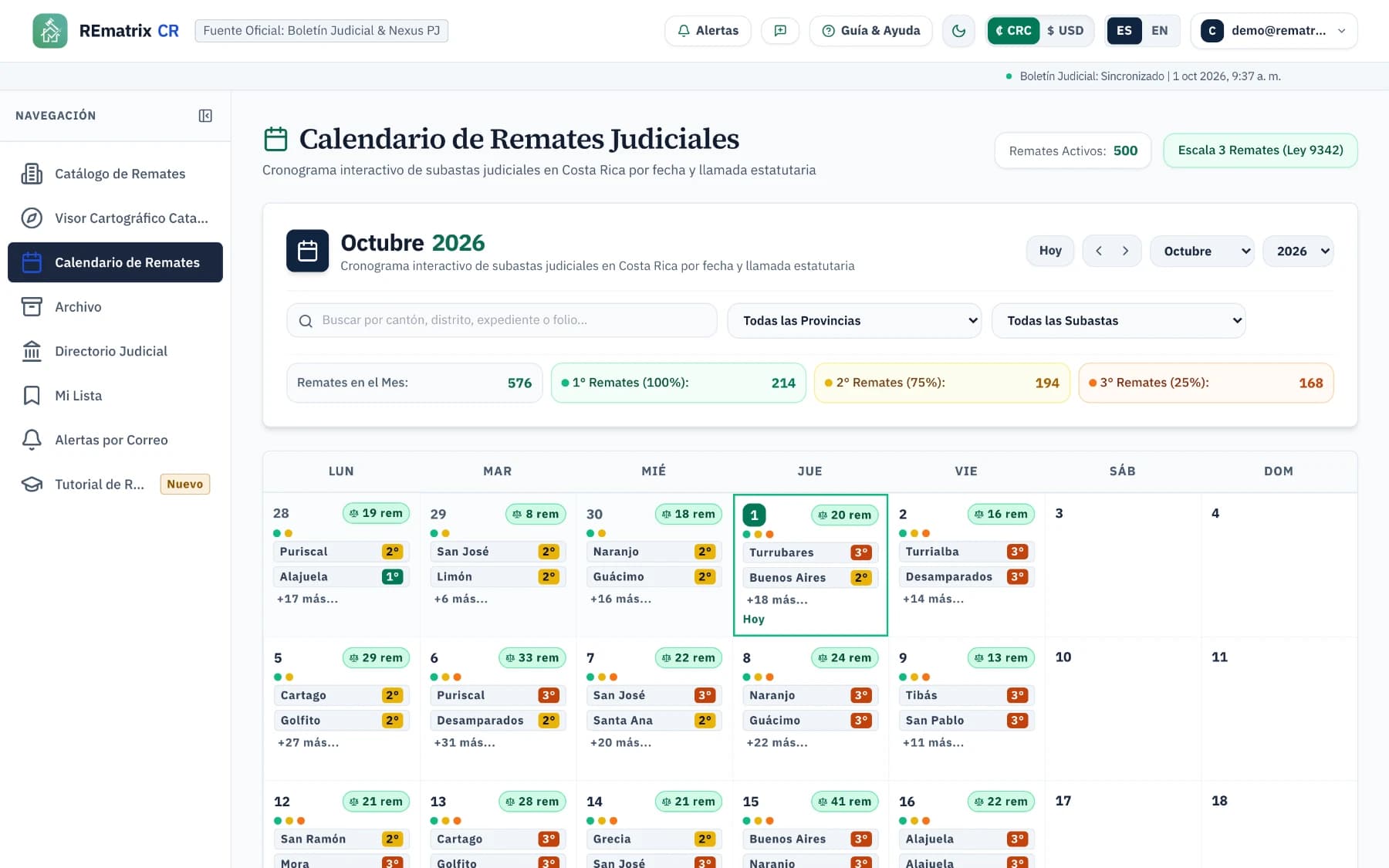Click the dark calendar icon beside Octubre 2026
This screenshot has width=1389, height=868.
click(x=308, y=251)
